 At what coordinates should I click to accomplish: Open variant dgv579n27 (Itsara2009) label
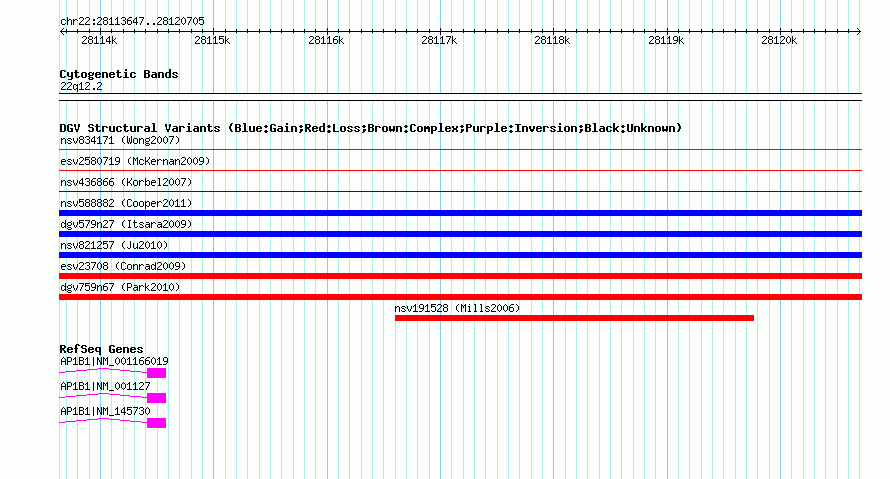tap(126, 224)
